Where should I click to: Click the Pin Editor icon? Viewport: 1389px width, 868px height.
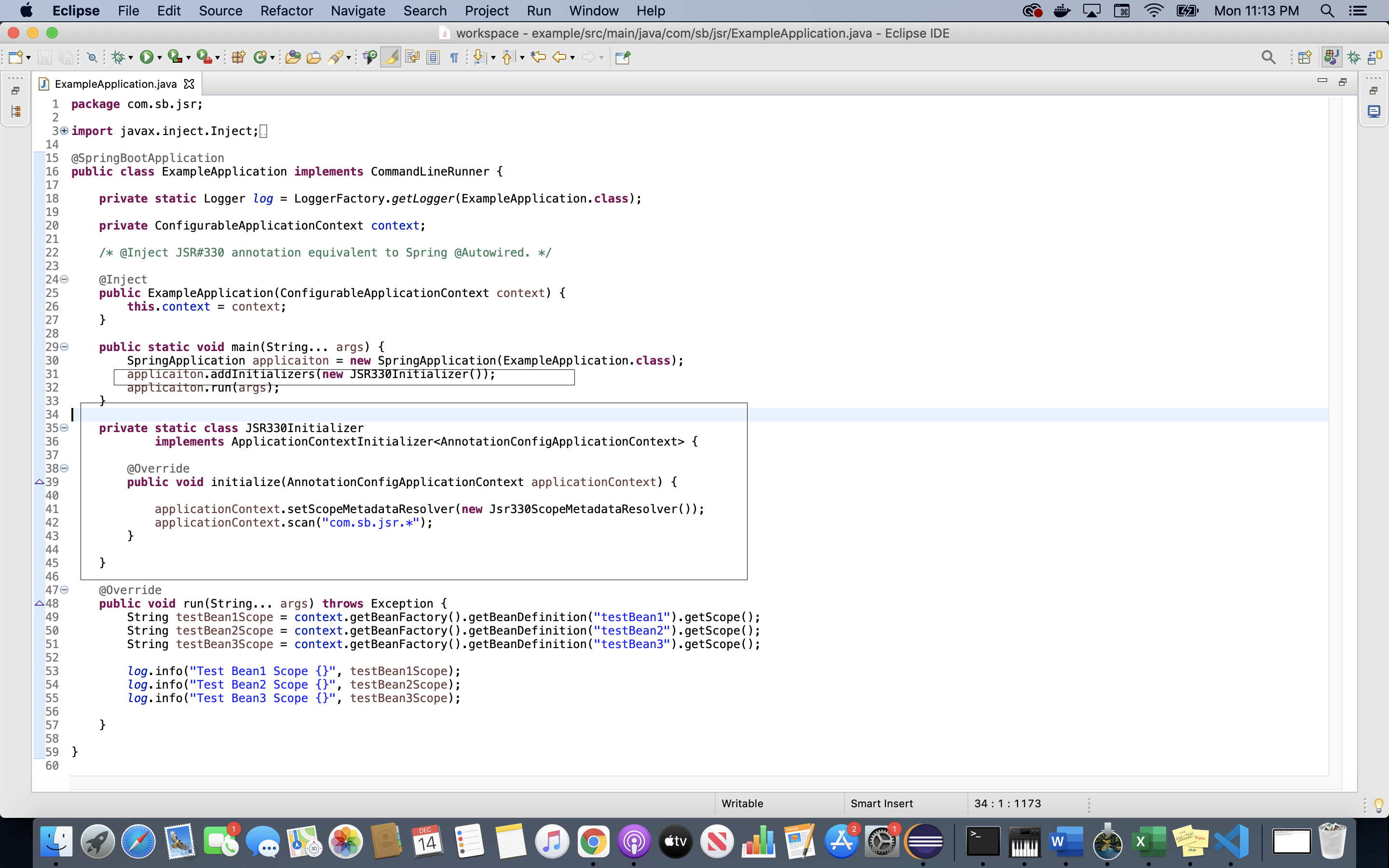(623, 57)
